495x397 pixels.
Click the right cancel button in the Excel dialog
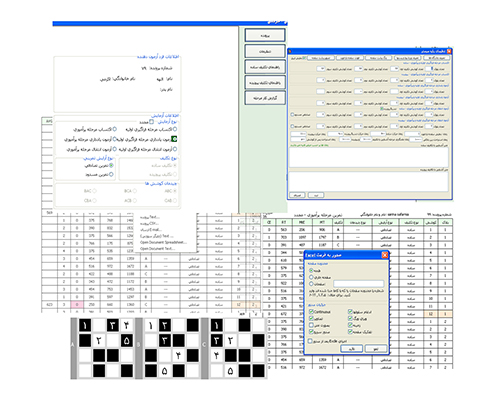point(376,349)
